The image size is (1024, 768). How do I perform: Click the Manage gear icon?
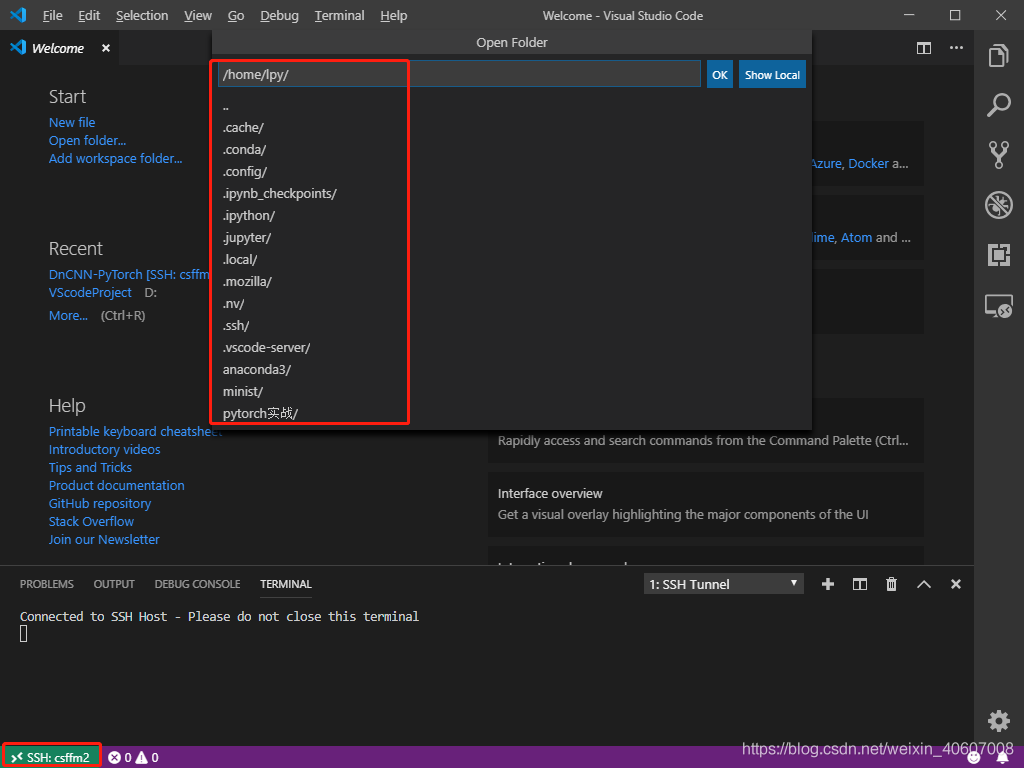point(998,721)
